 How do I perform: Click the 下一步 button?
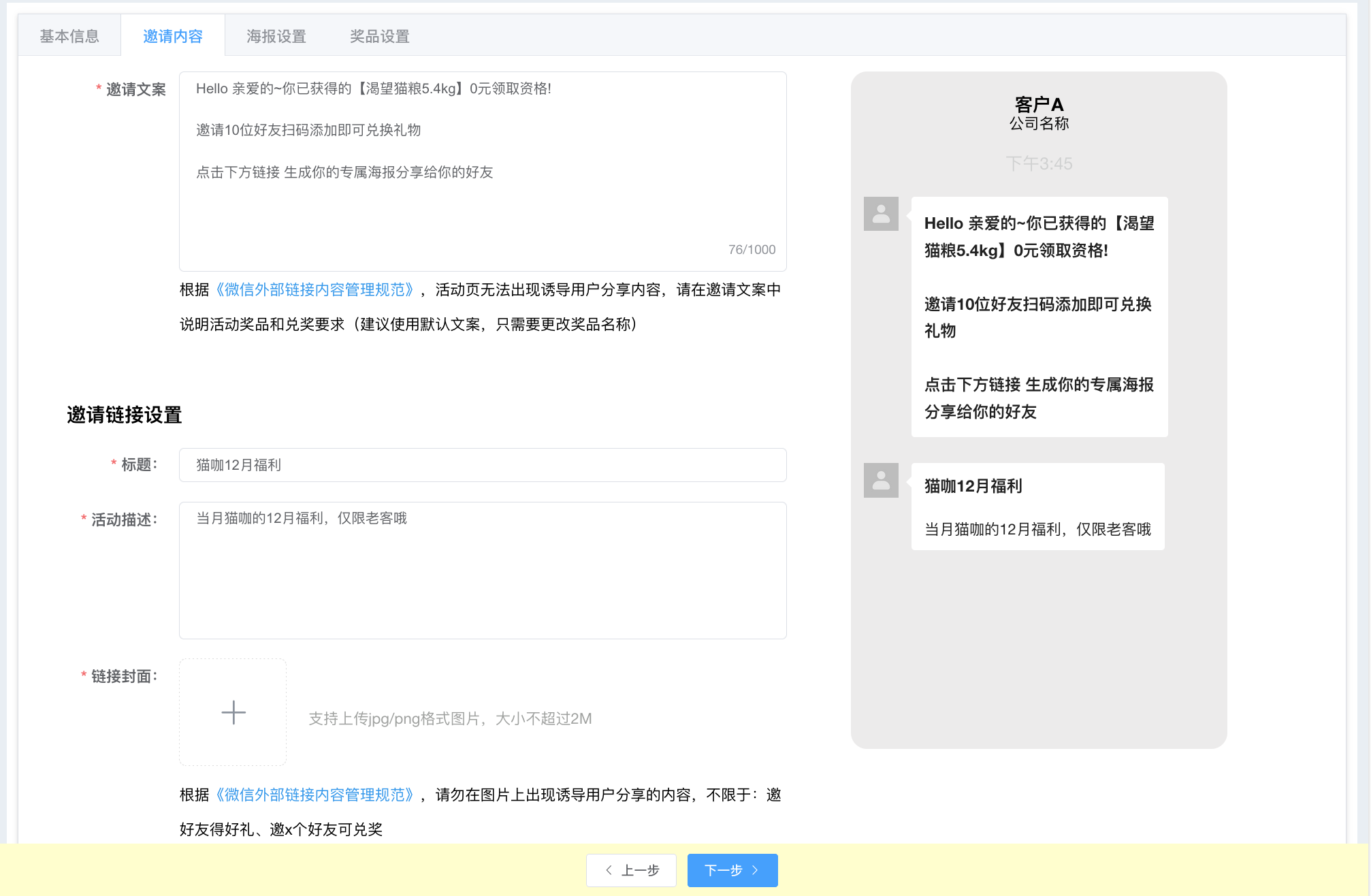pyautogui.click(x=732, y=870)
